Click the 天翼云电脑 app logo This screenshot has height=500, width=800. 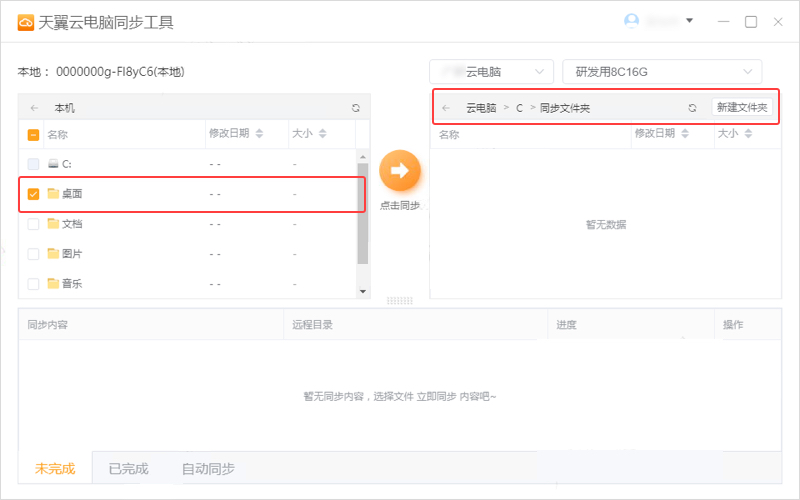[x=26, y=22]
